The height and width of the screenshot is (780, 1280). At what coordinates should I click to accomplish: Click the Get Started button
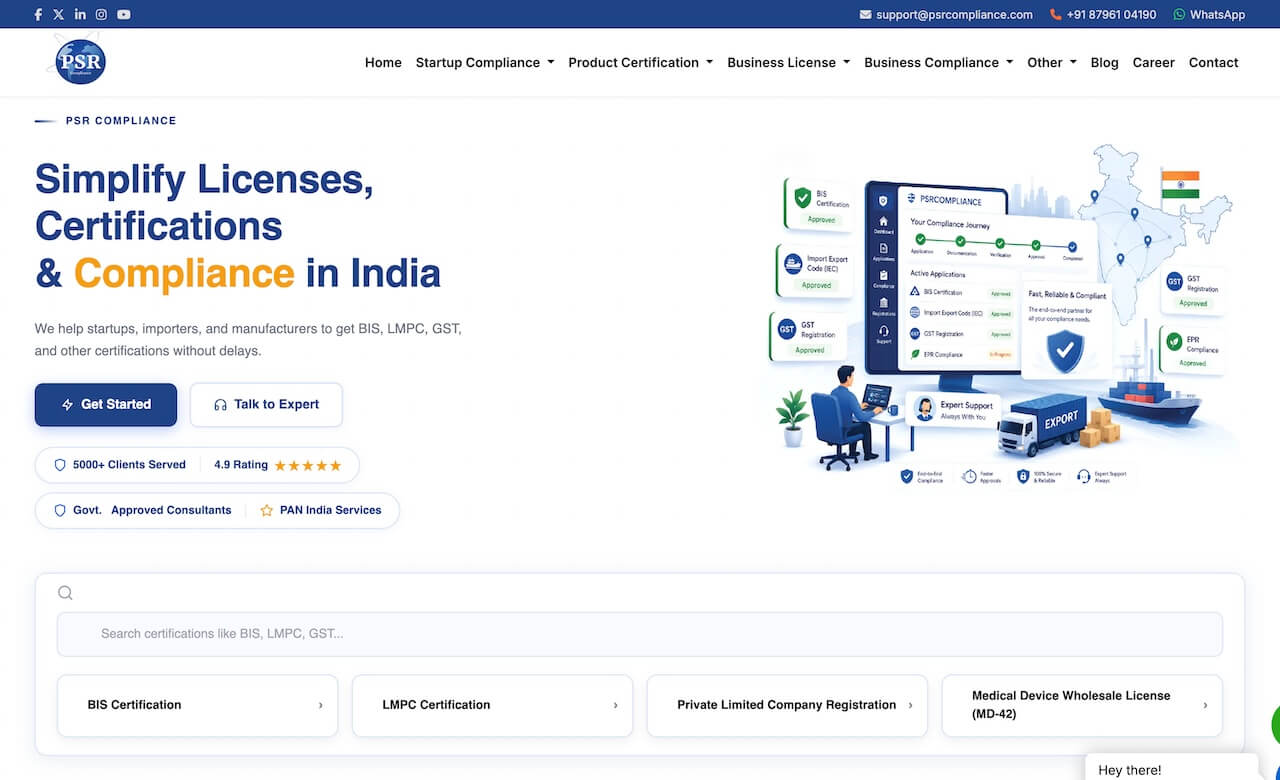106,405
